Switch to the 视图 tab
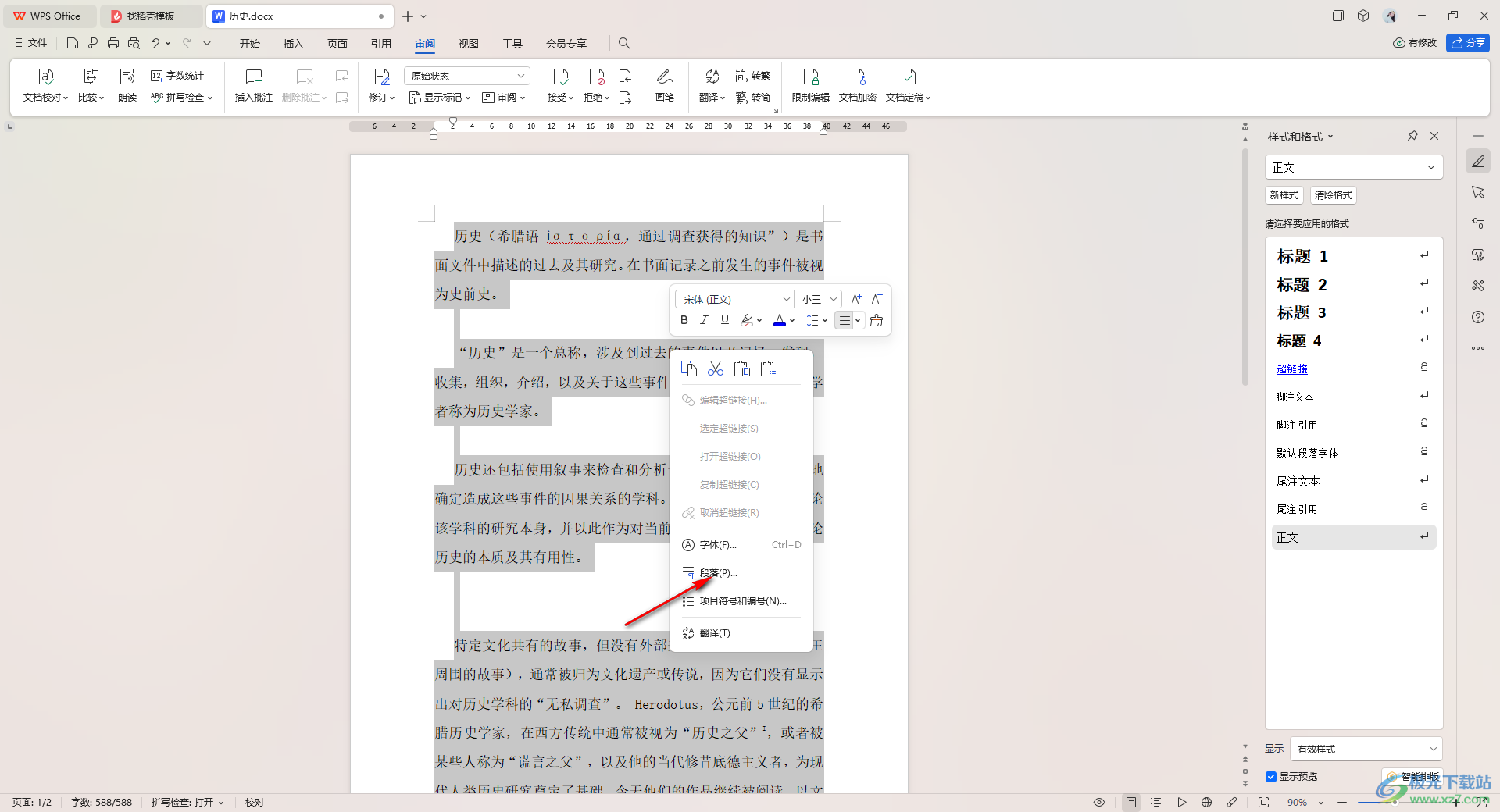This screenshot has height=812, width=1500. (x=469, y=44)
